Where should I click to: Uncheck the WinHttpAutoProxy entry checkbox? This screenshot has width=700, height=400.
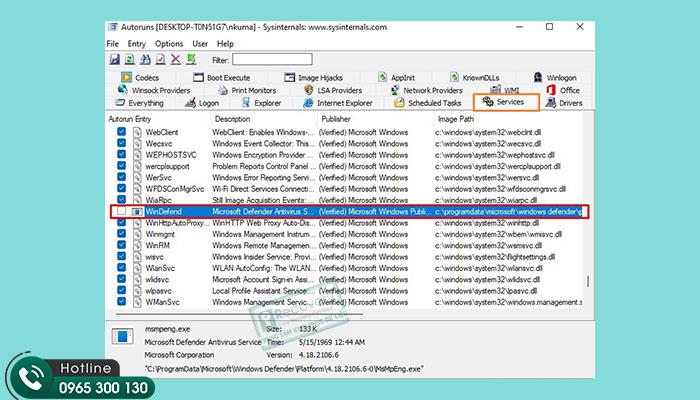[121, 222]
